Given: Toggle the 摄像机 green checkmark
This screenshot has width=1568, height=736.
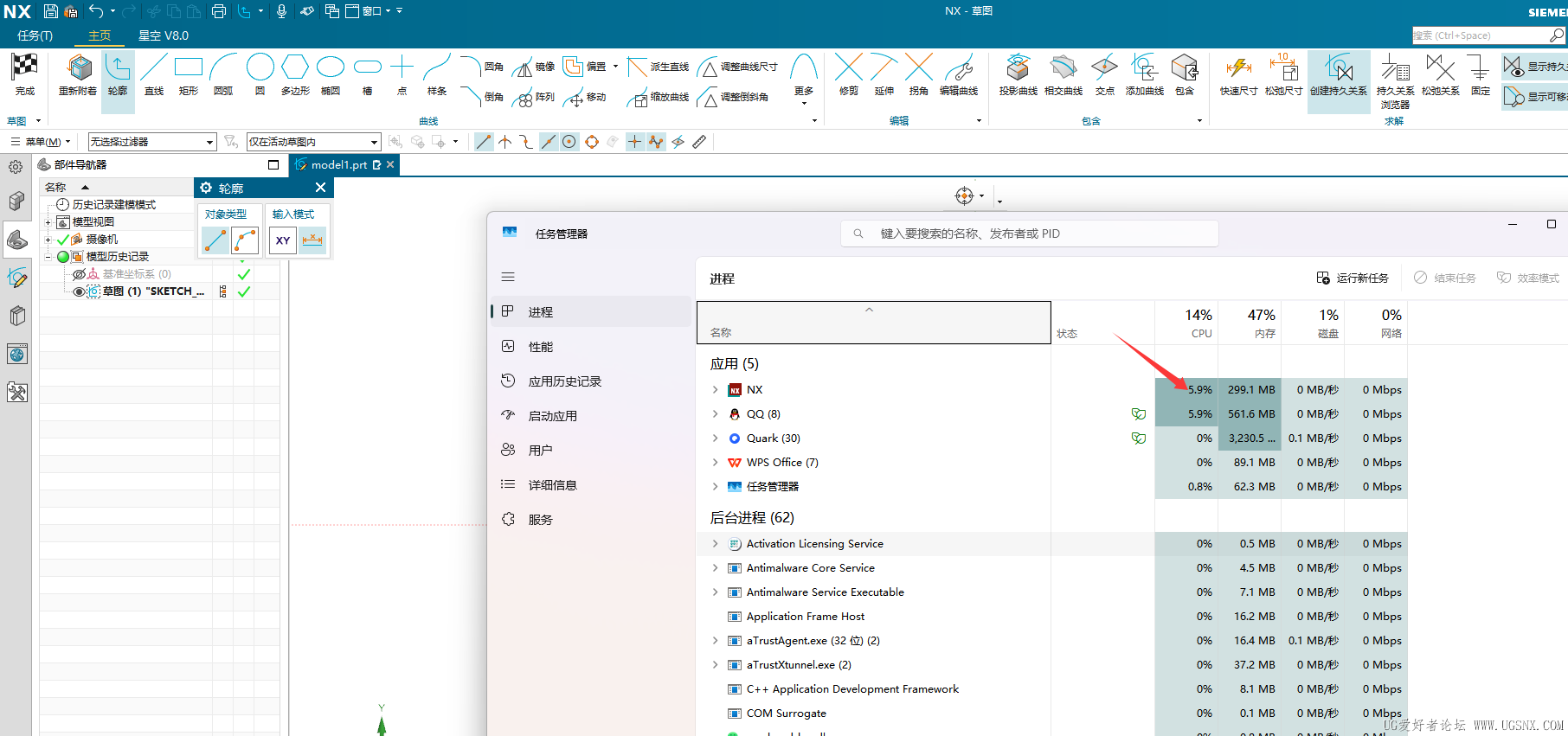Looking at the screenshot, I should point(63,240).
